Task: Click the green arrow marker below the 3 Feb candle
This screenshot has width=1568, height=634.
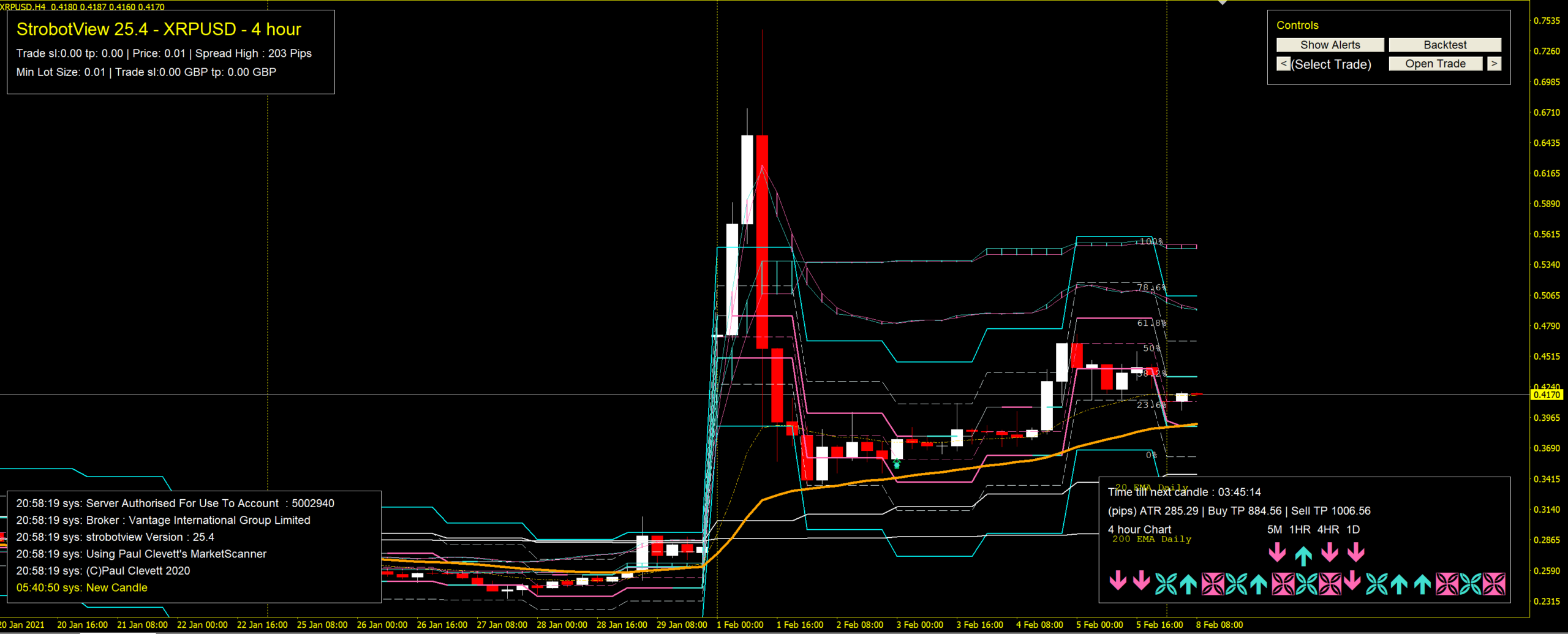Action: coord(897,464)
